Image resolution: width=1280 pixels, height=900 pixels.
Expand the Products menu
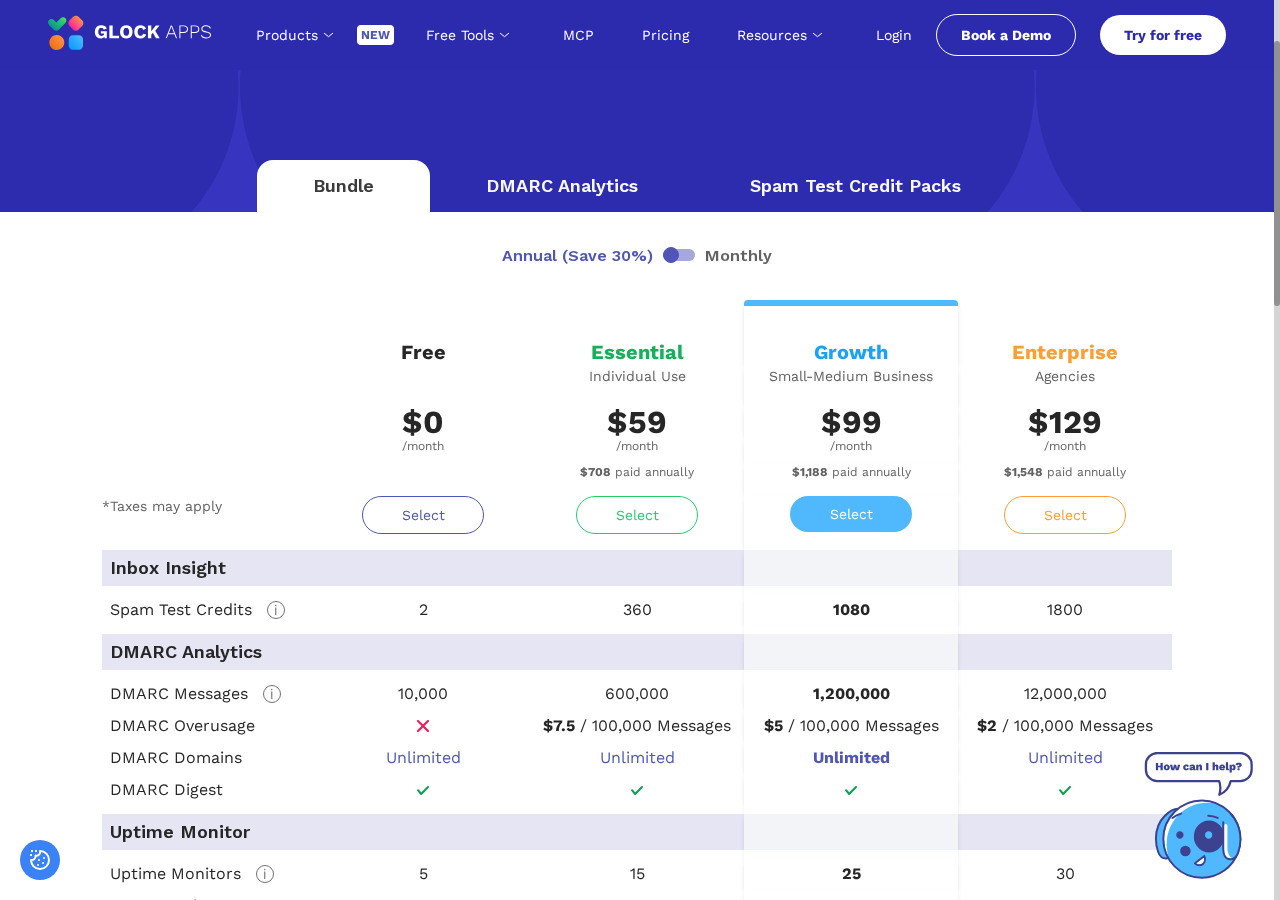[x=295, y=35]
